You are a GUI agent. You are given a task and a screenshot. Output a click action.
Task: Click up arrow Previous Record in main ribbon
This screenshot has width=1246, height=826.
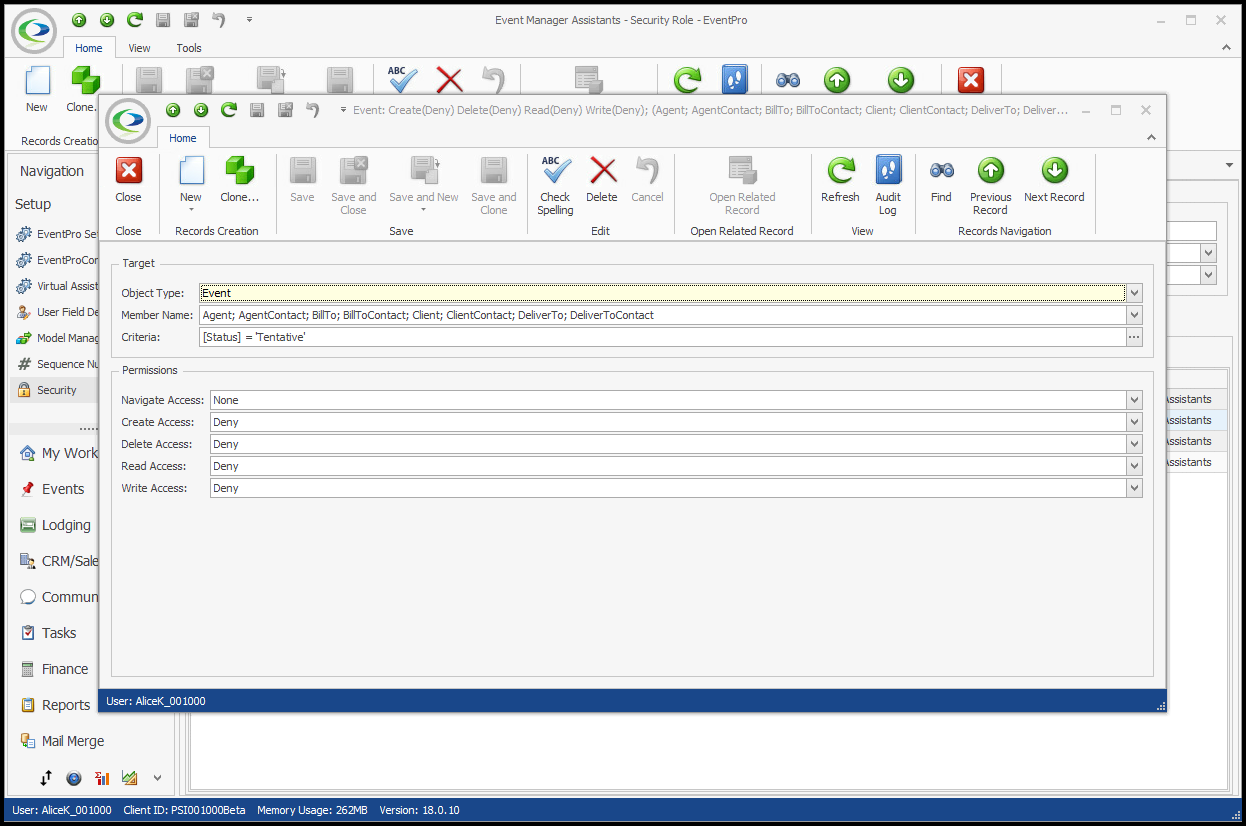point(837,80)
